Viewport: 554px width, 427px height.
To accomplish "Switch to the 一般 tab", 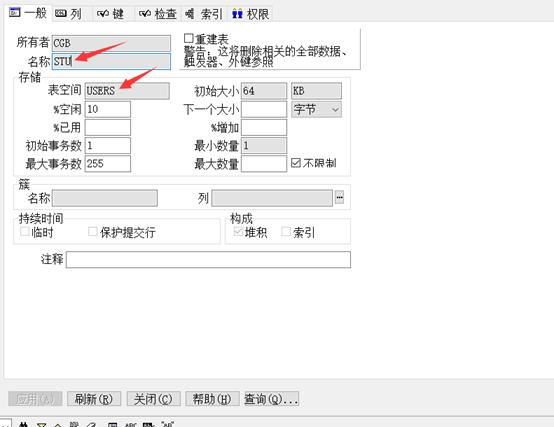I will pyautogui.click(x=29, y=13).
